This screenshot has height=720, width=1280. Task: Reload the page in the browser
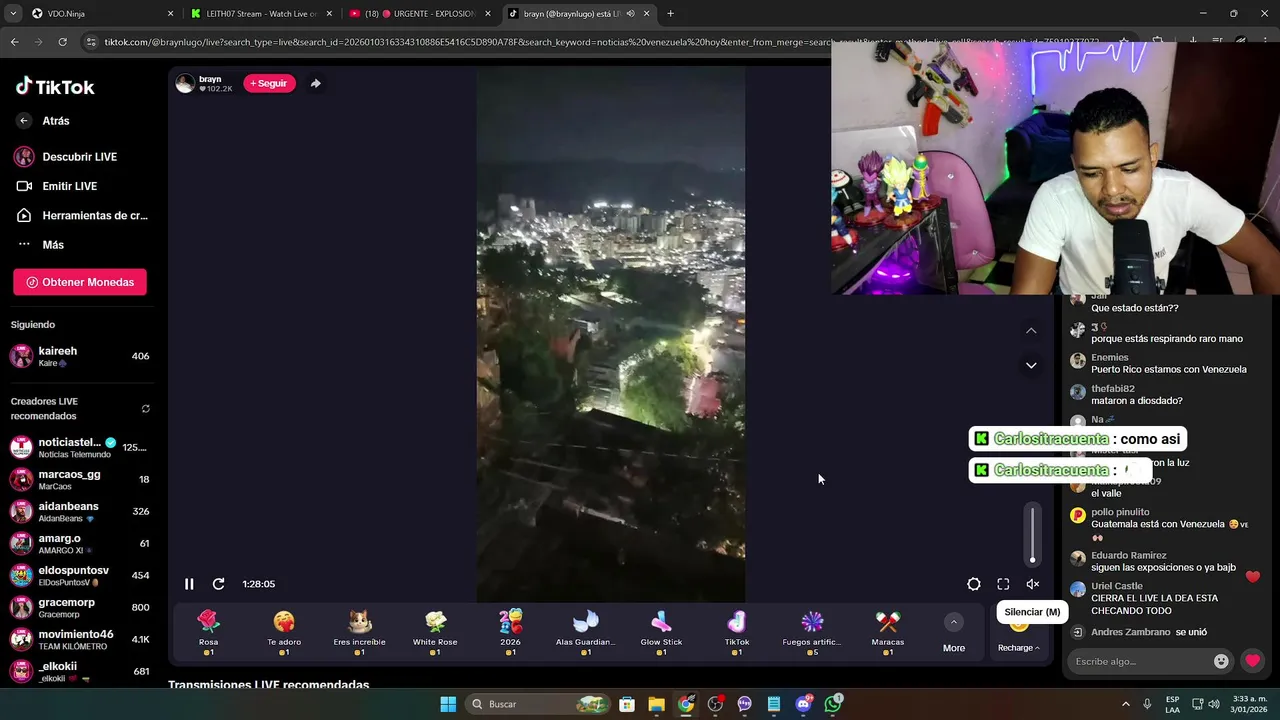(x=62, y=42)
